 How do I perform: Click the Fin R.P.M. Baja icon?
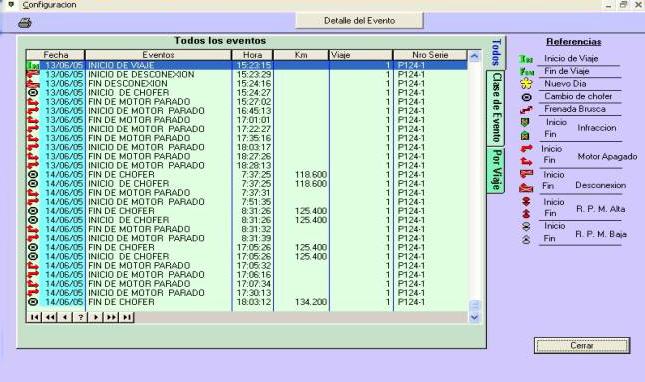click(x=526, y=239)
